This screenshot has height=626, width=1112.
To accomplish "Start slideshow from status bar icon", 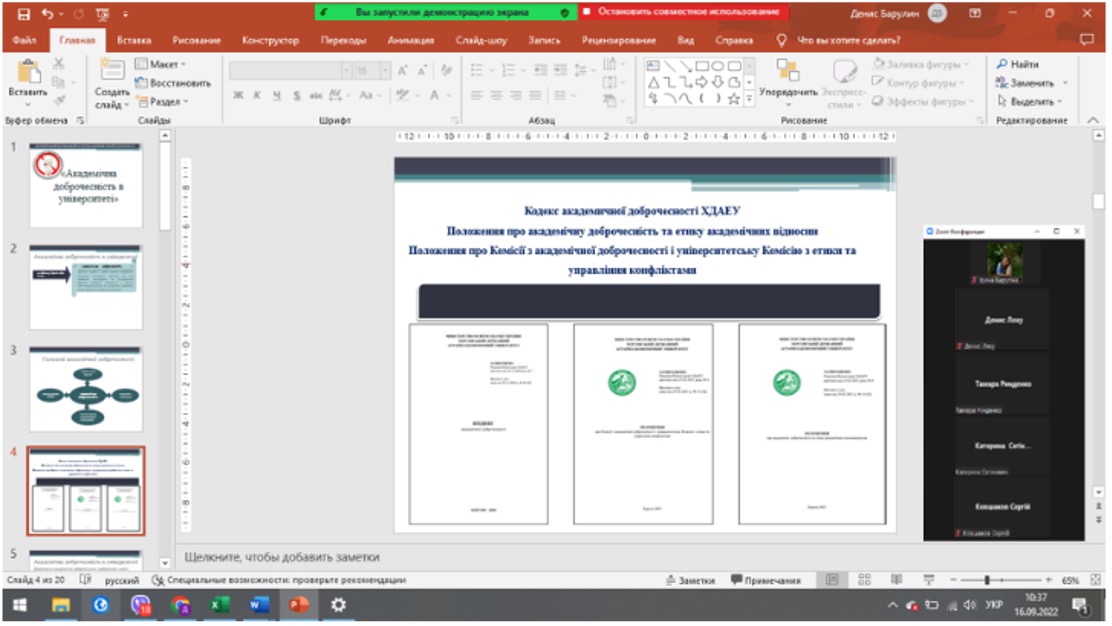I will (x=928, y=580).
